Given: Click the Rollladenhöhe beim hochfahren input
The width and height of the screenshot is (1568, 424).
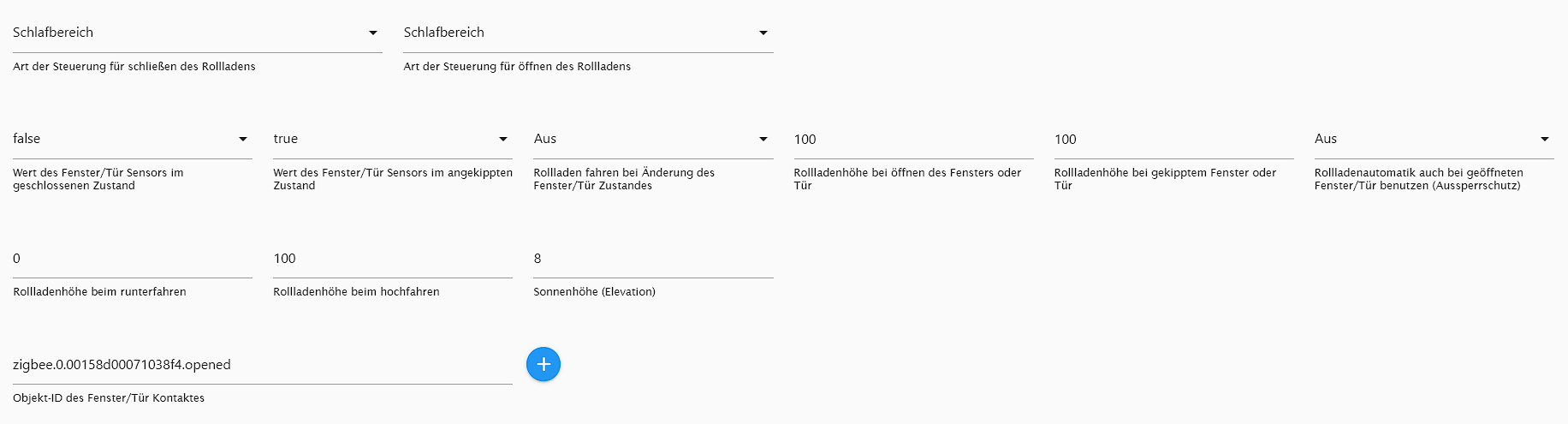Looking at the screenshot, I should click(x=393, y=259).
